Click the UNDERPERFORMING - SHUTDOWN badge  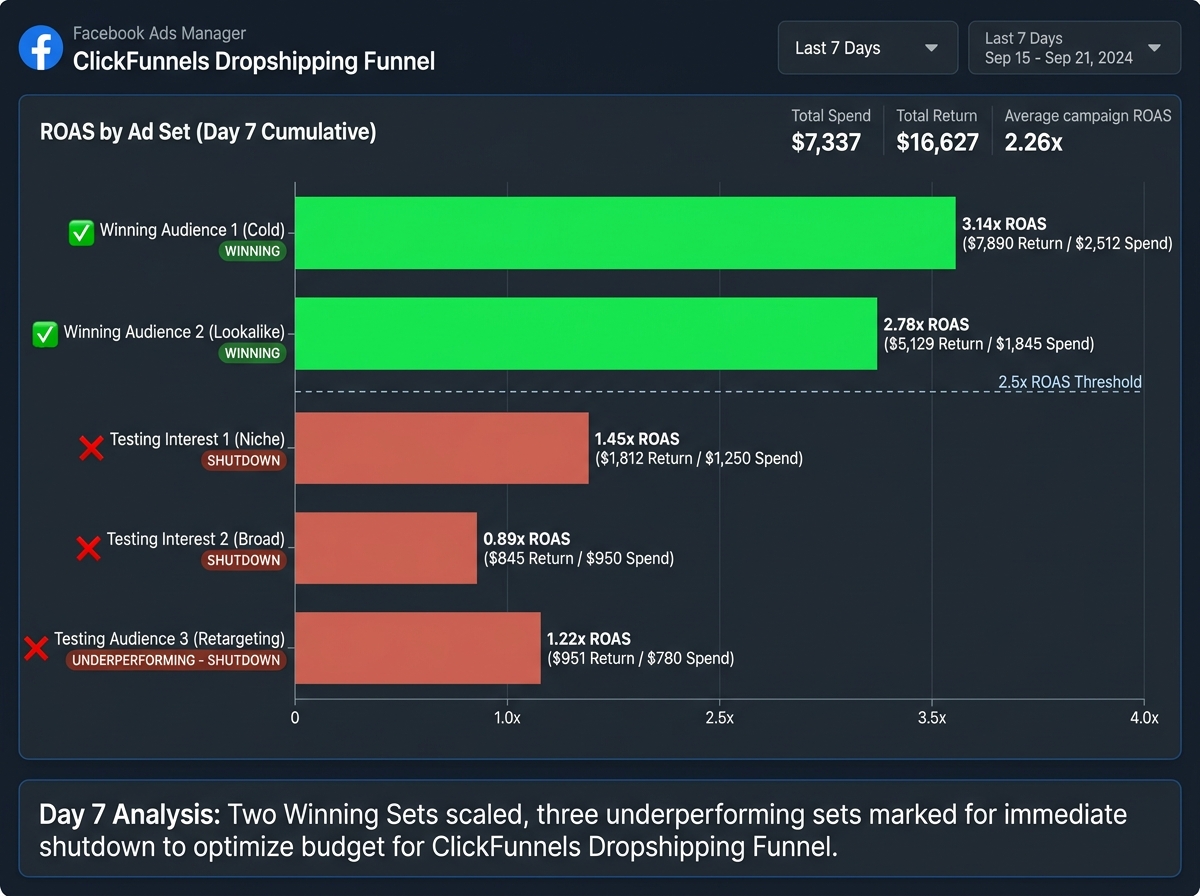[176, 660]
